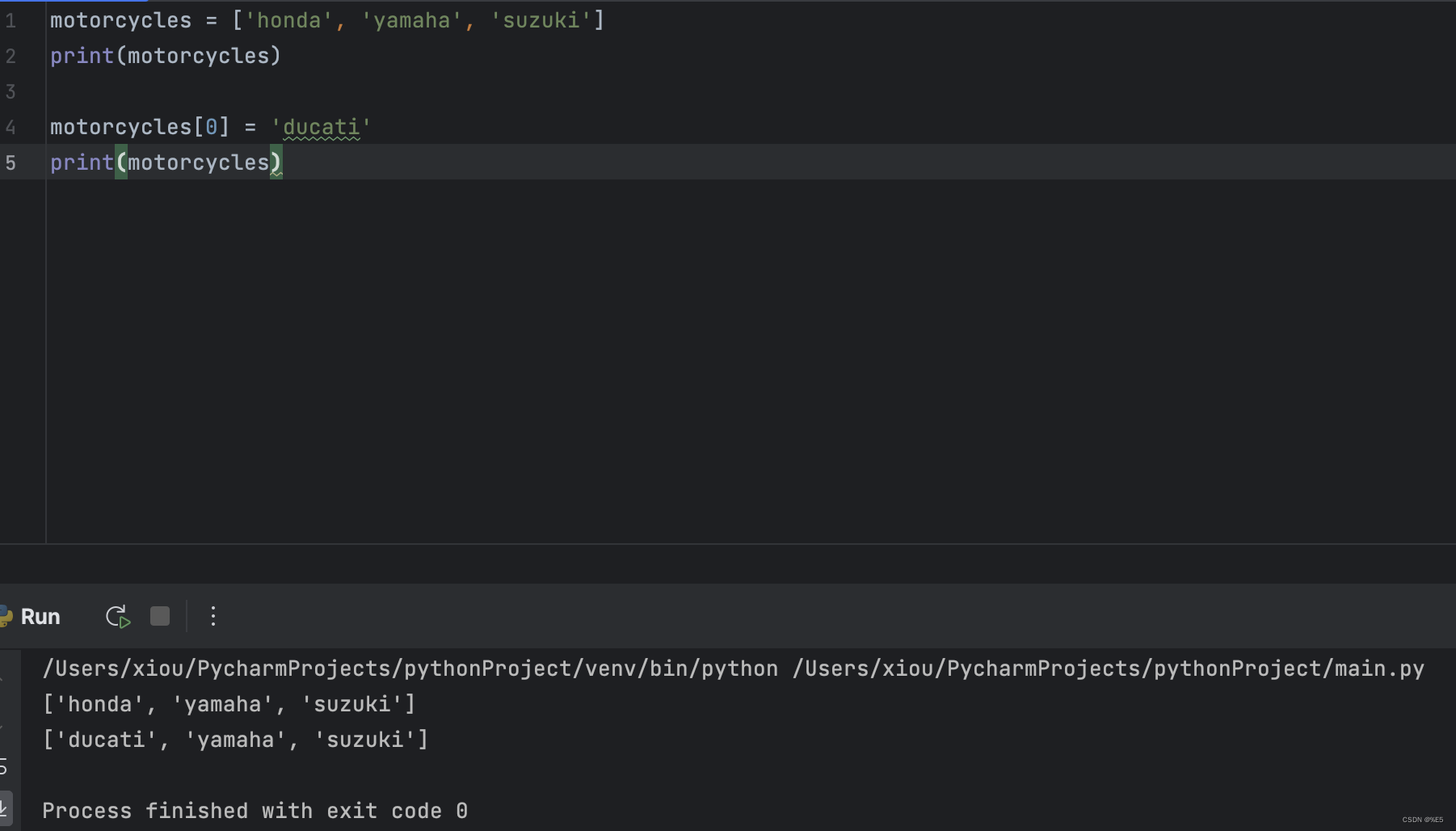Click the venv python interpreter path in the console
The image size is (1456, 831).
[x=410, y=669]
